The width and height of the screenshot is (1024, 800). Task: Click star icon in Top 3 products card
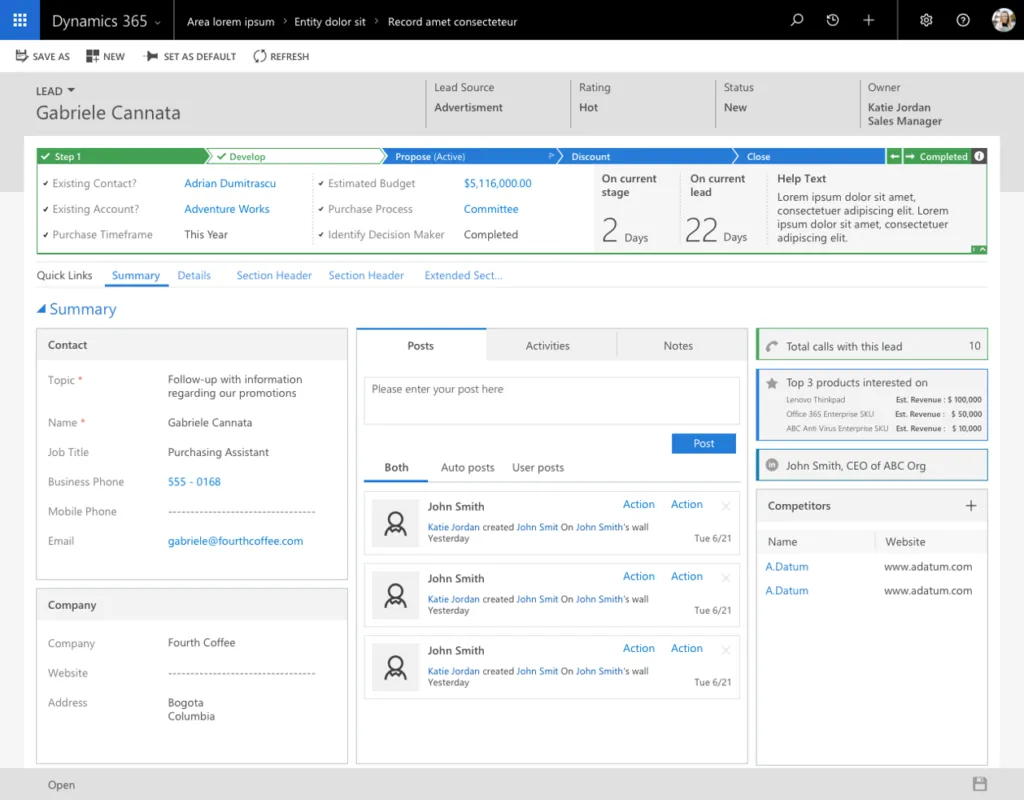772,383
